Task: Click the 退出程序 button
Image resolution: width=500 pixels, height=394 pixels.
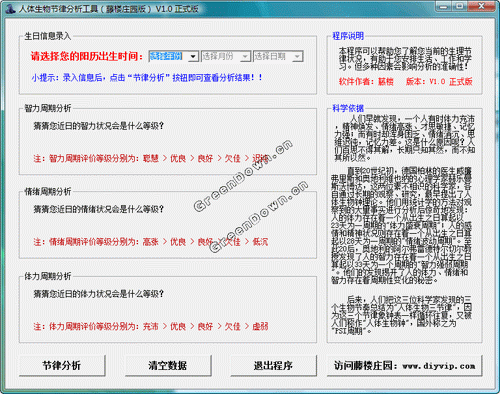Action: click(x=273, y=365)
